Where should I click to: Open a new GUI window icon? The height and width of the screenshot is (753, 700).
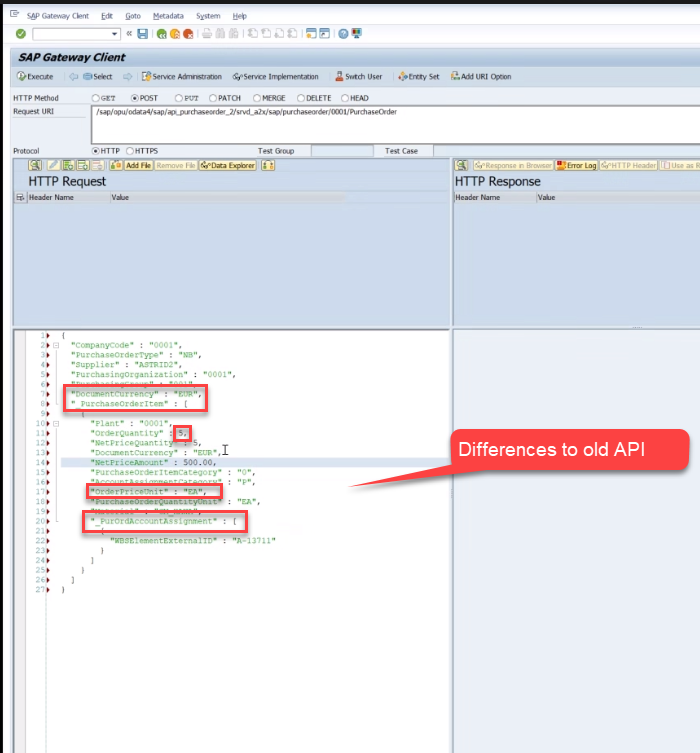(x=311, y=34)
